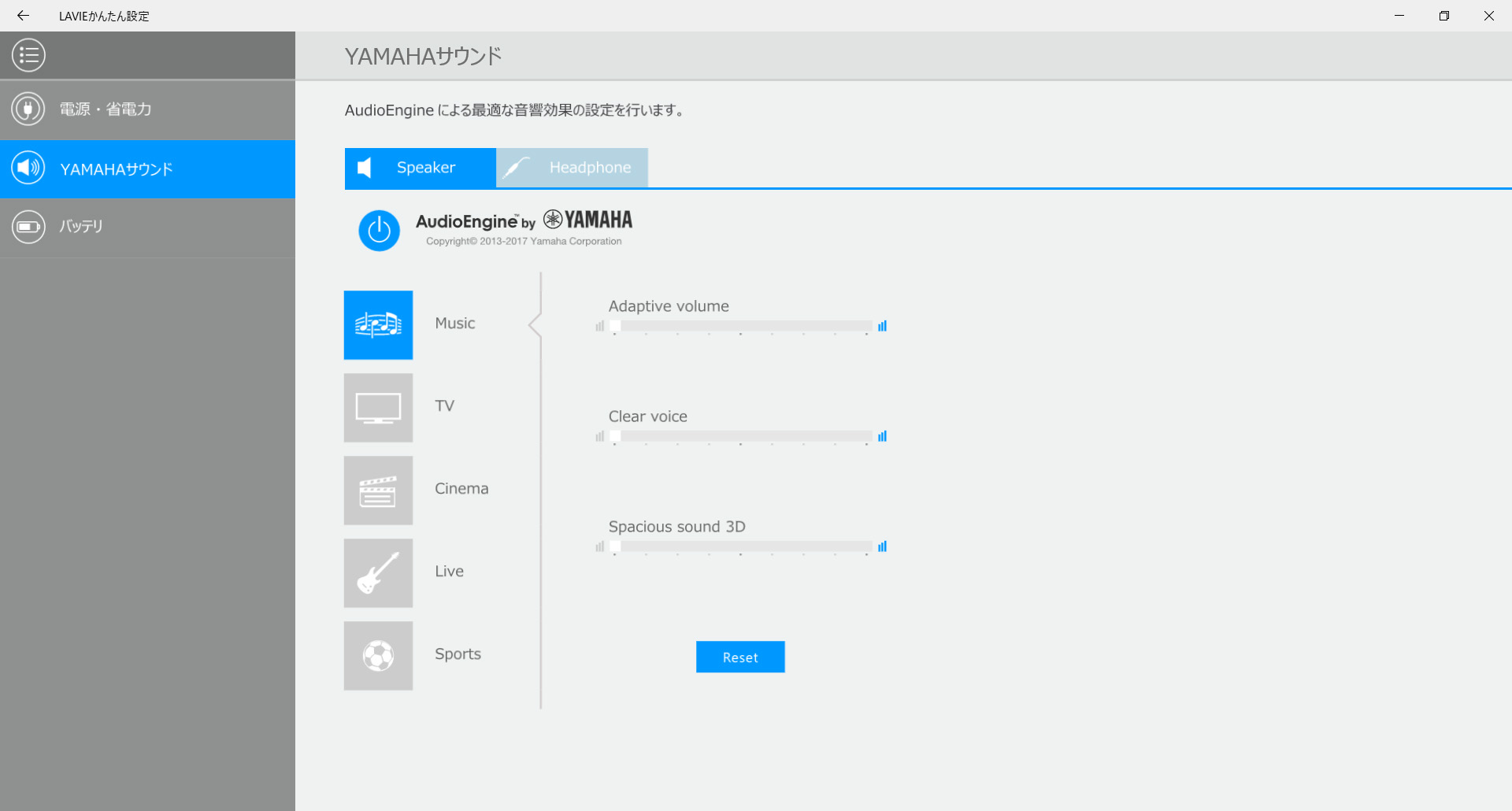Select the Cinema clapperboard preset icon
Viewport: 1512px width, 811px height.
[x=378, y=491]
